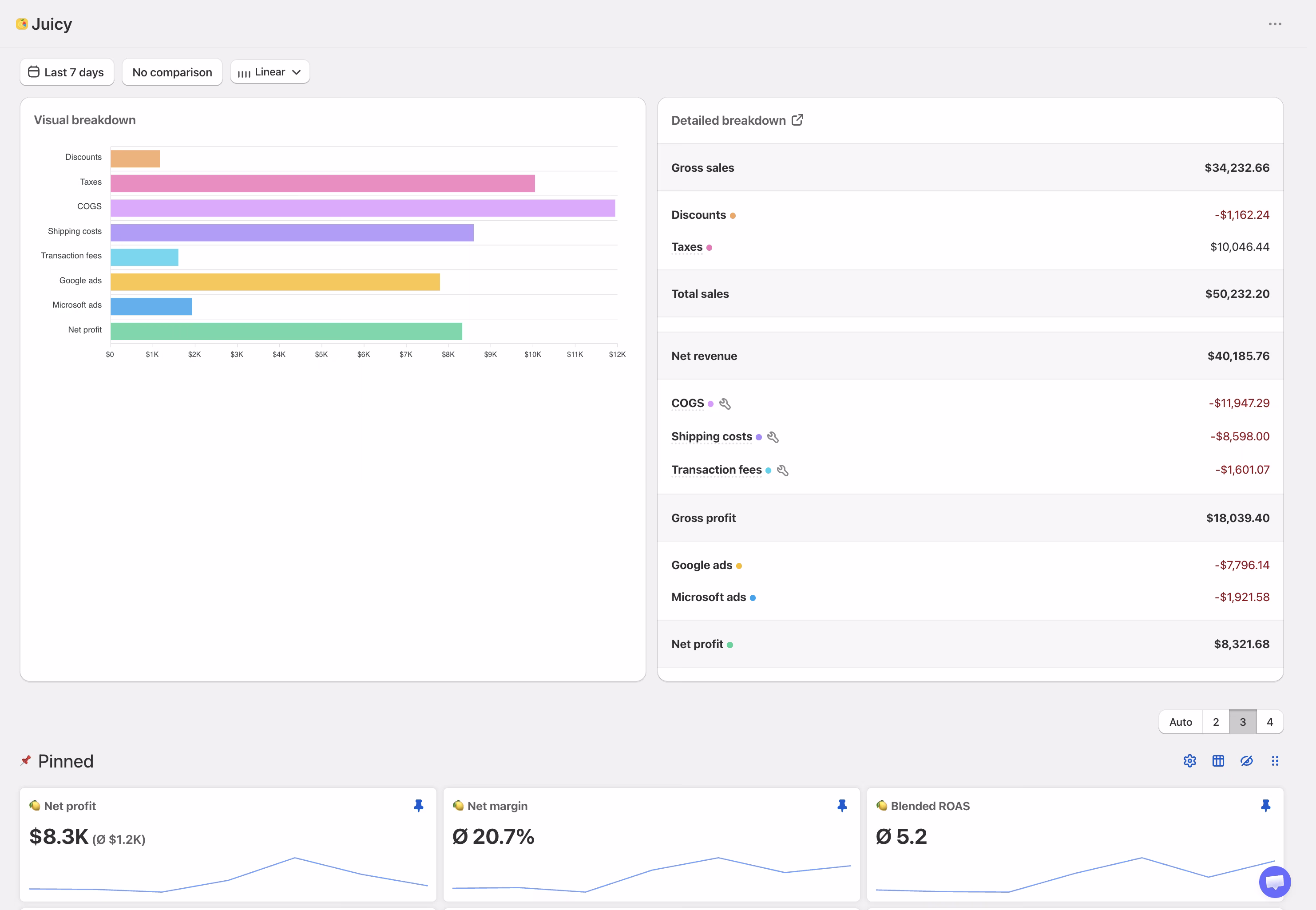Click the Blended ROAS sparkline chart
Screen dimensions: 1316x910
pyautogui.click(x=1075, y=875)
